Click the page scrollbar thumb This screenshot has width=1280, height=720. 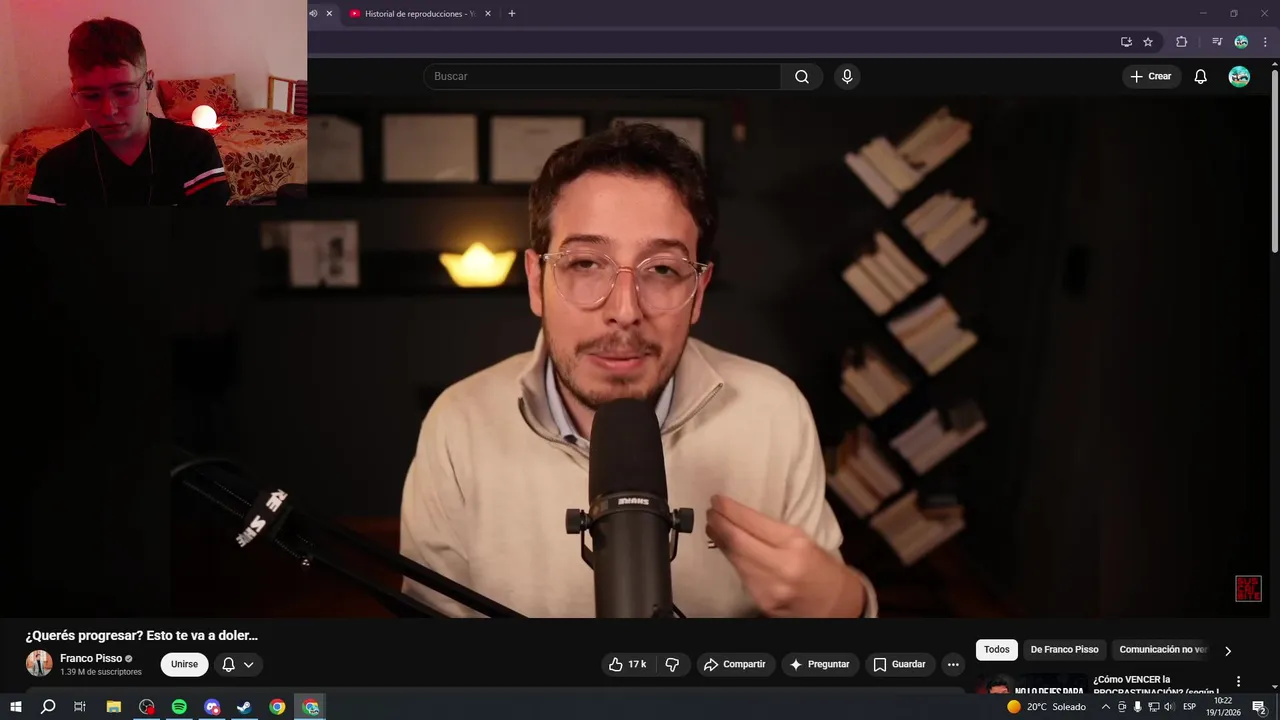coord(1274,162)
